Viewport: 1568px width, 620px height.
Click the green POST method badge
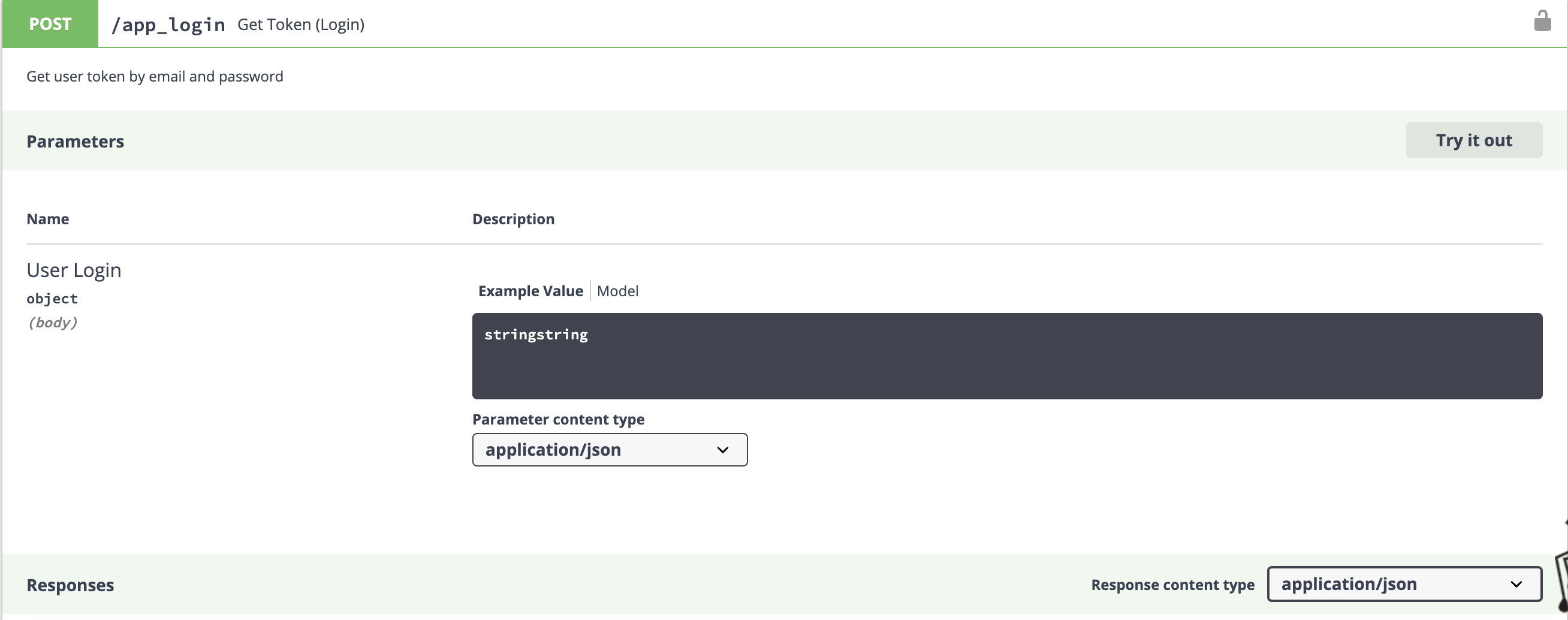pos(50,25)
